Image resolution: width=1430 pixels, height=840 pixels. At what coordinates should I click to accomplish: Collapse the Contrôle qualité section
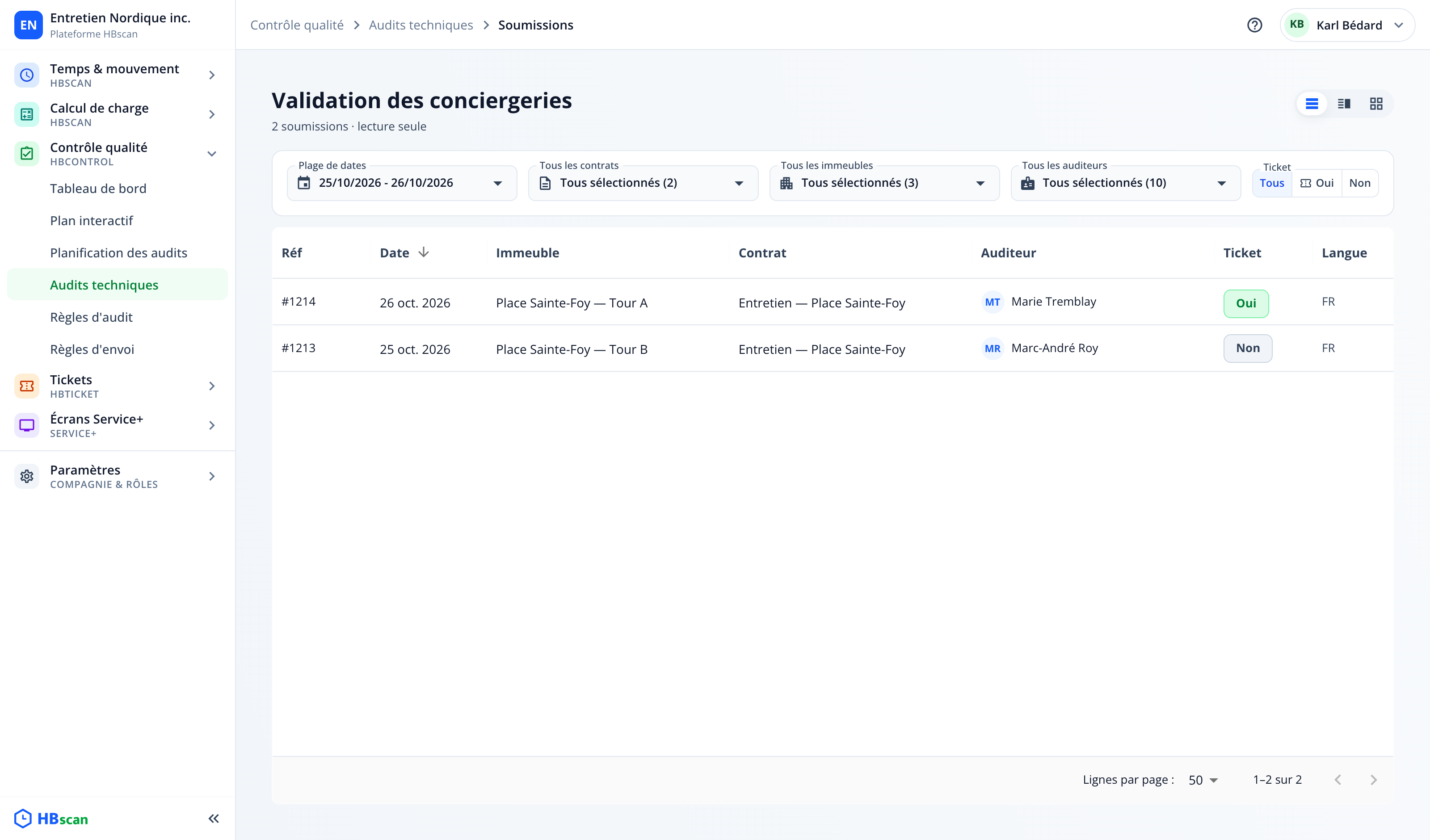[x=212, y=153]
